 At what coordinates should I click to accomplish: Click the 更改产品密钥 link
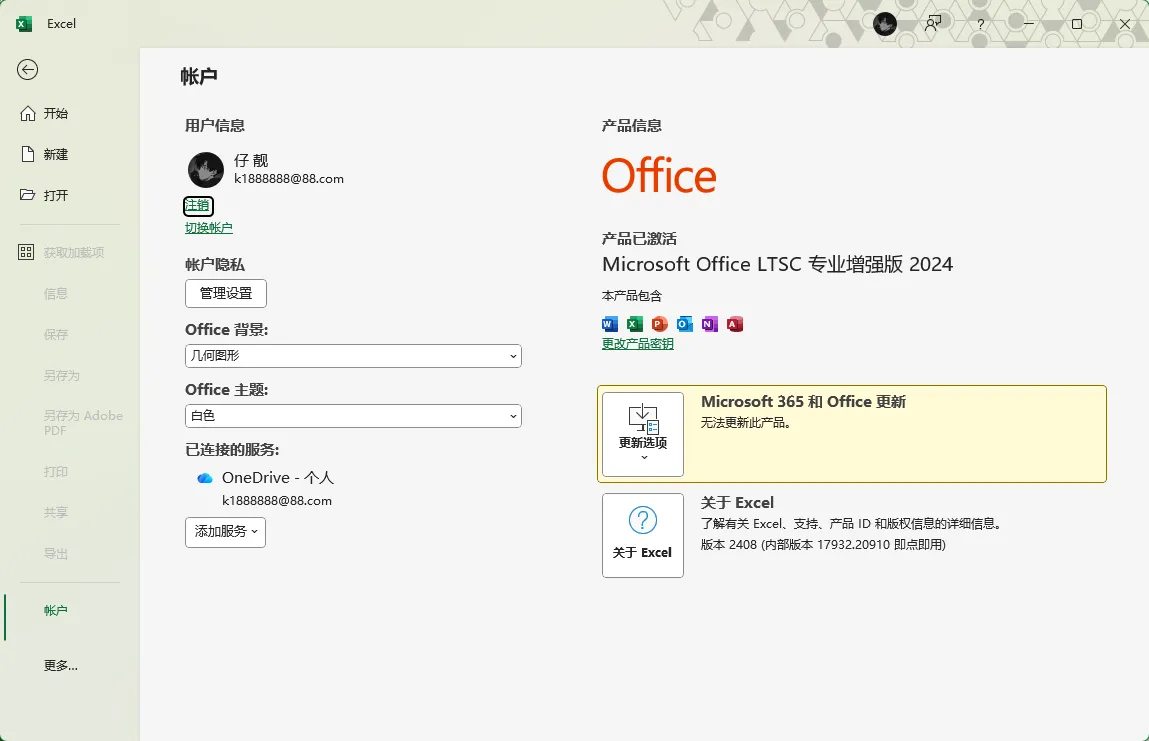click(638, 344)
